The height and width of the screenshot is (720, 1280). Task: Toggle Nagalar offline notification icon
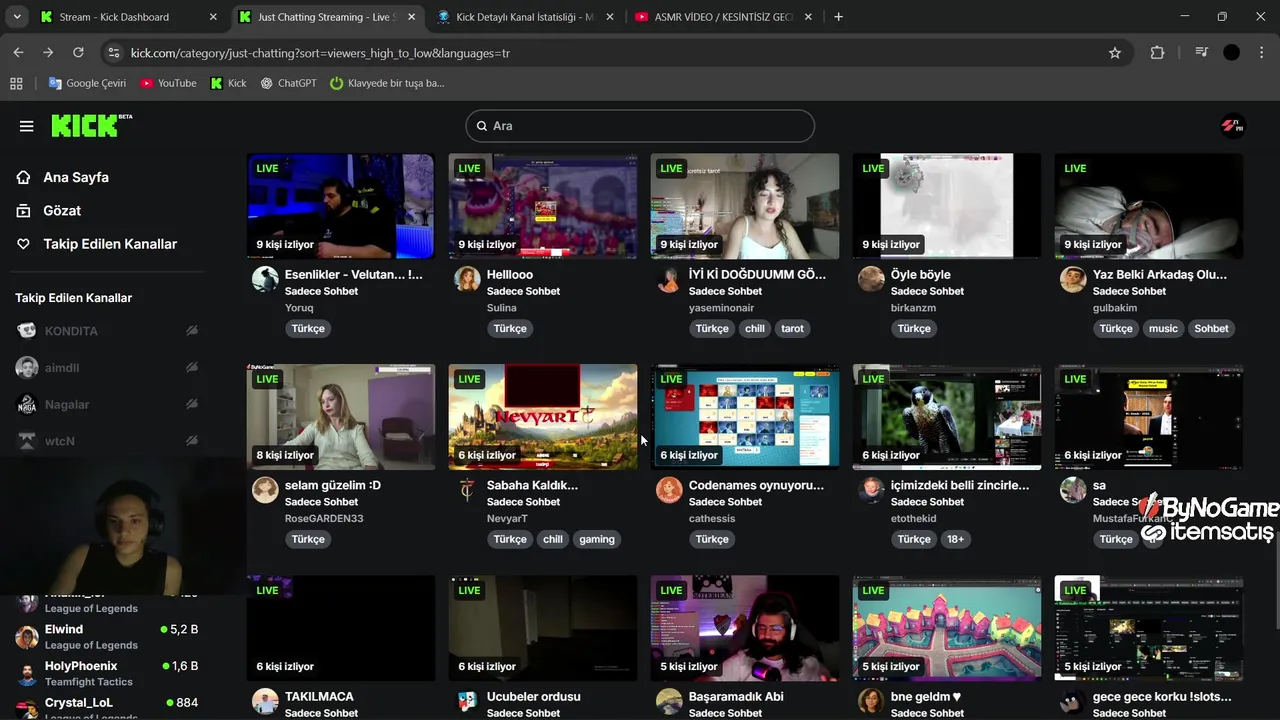[x=192, y=404]
